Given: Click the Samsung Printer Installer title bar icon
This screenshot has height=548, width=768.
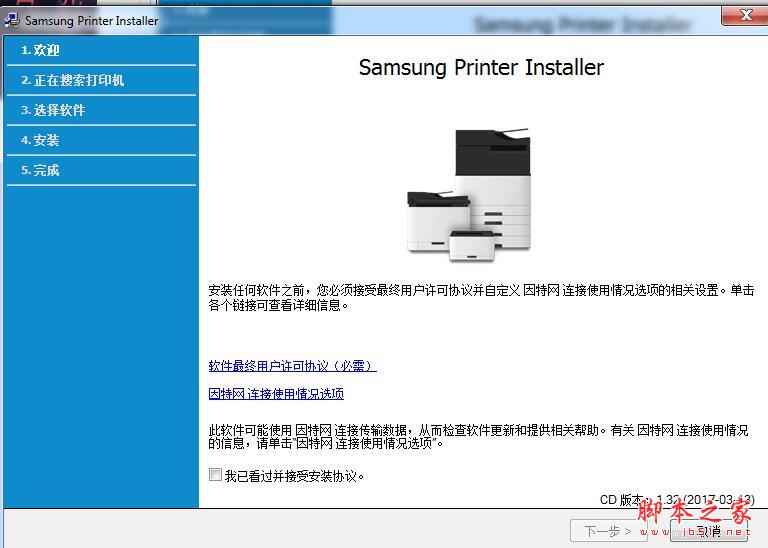Looking at the screenshot, I should pos(11,21).
